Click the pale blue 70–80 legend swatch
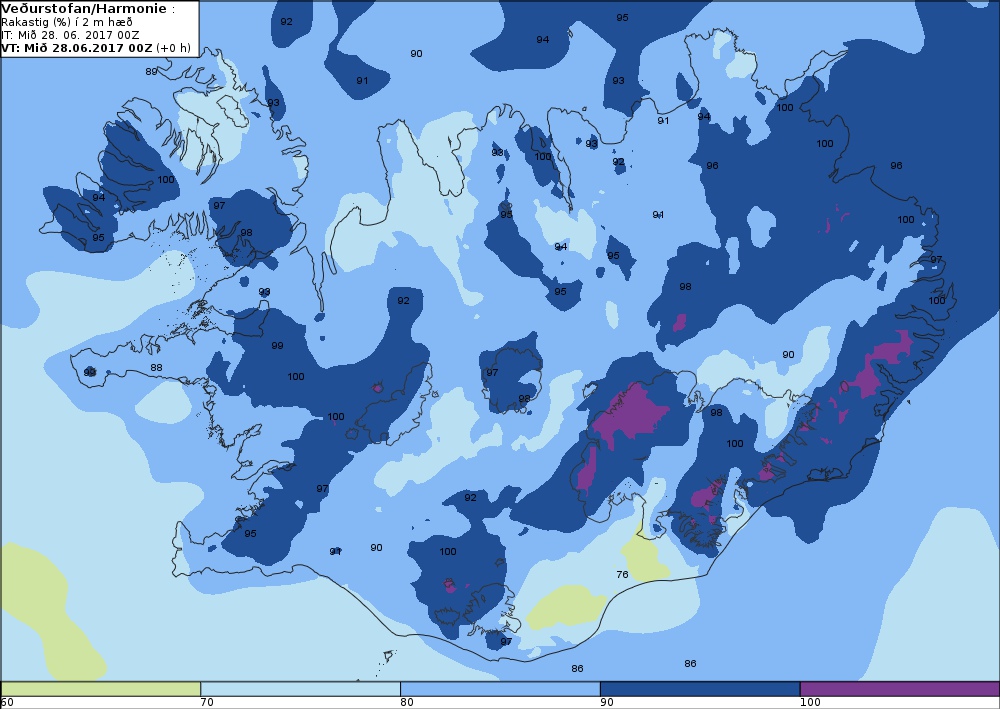This screenshot has height=709, width=1000. tap(300, 689)
